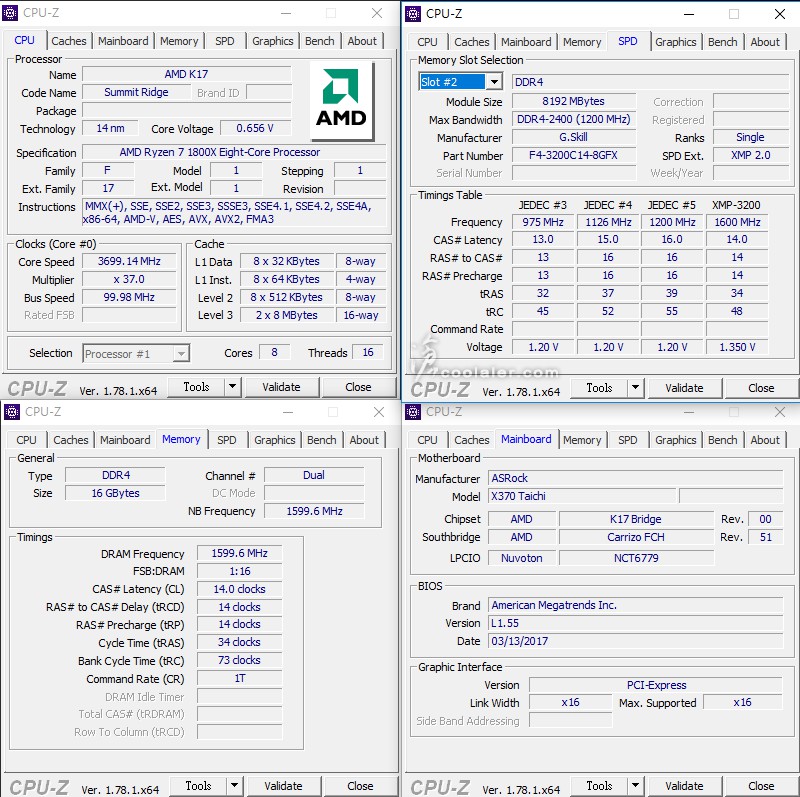Click the Close button in the SPD window
The image size is (800, 797).
tap(761, 388)
